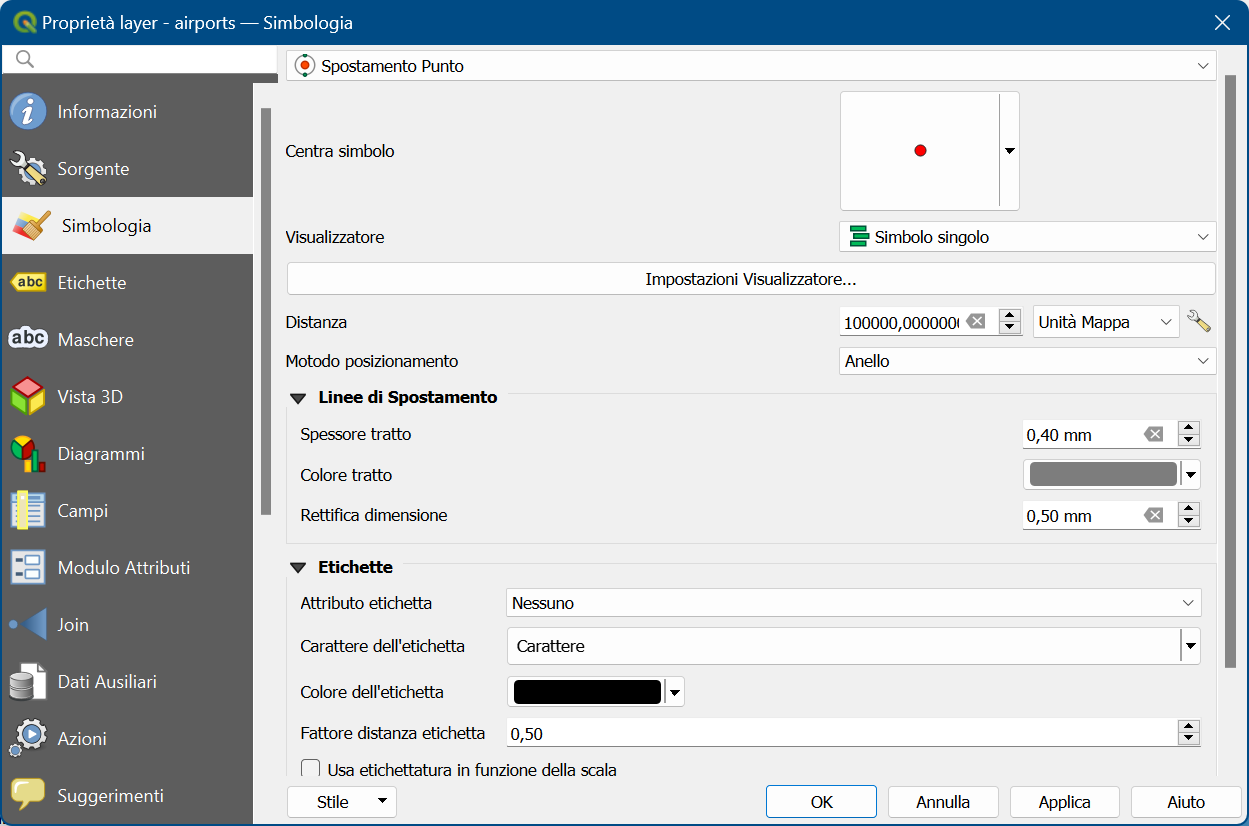Decrease the Distanza value with down arrow

1010,329
